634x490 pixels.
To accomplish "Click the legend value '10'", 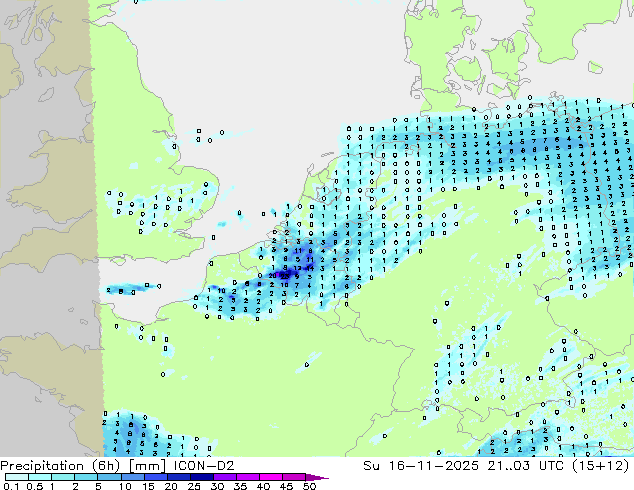I will (125, 486).
